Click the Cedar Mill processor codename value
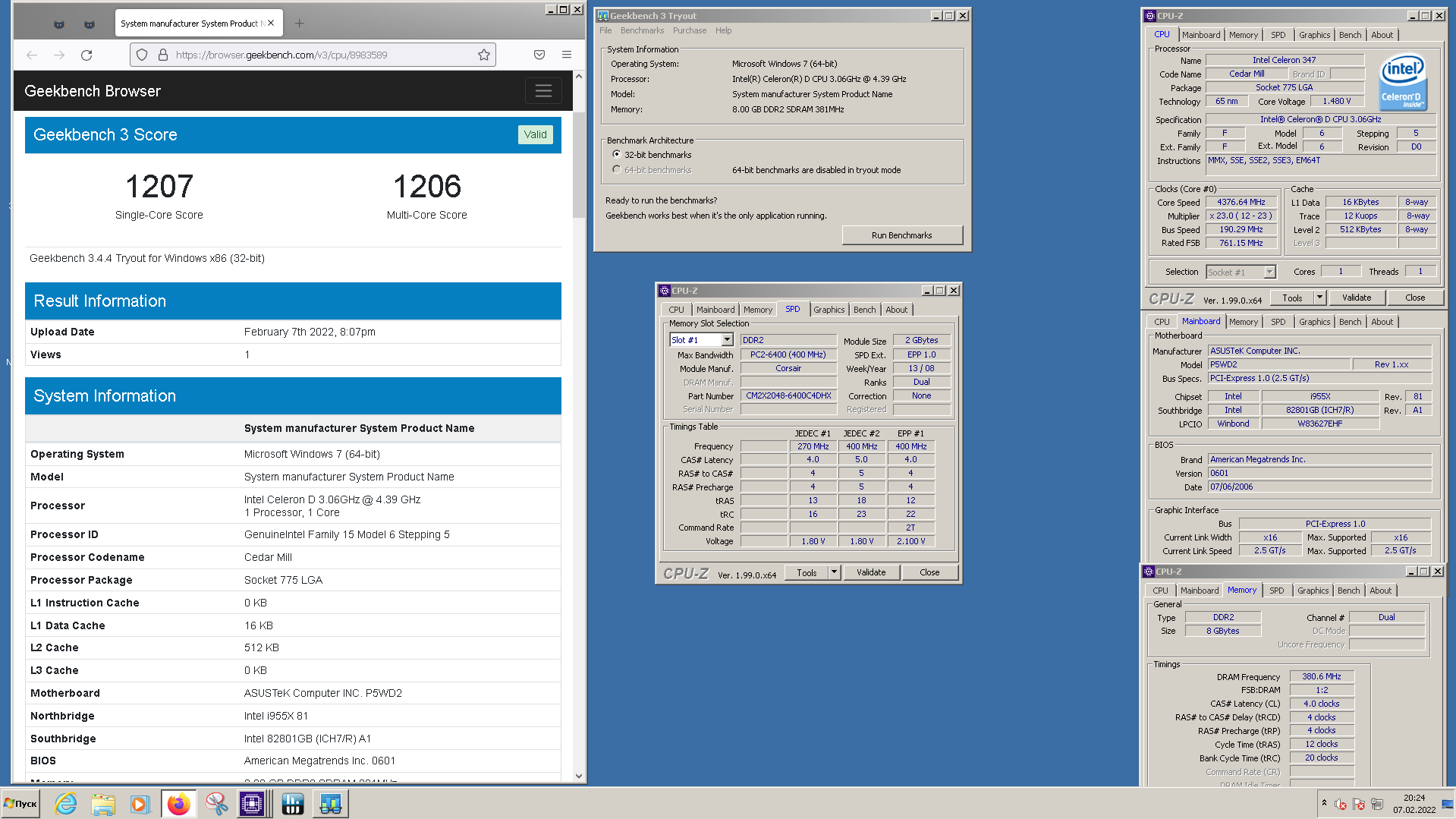This screenshot has width=1456, height=819. [268, 557]
